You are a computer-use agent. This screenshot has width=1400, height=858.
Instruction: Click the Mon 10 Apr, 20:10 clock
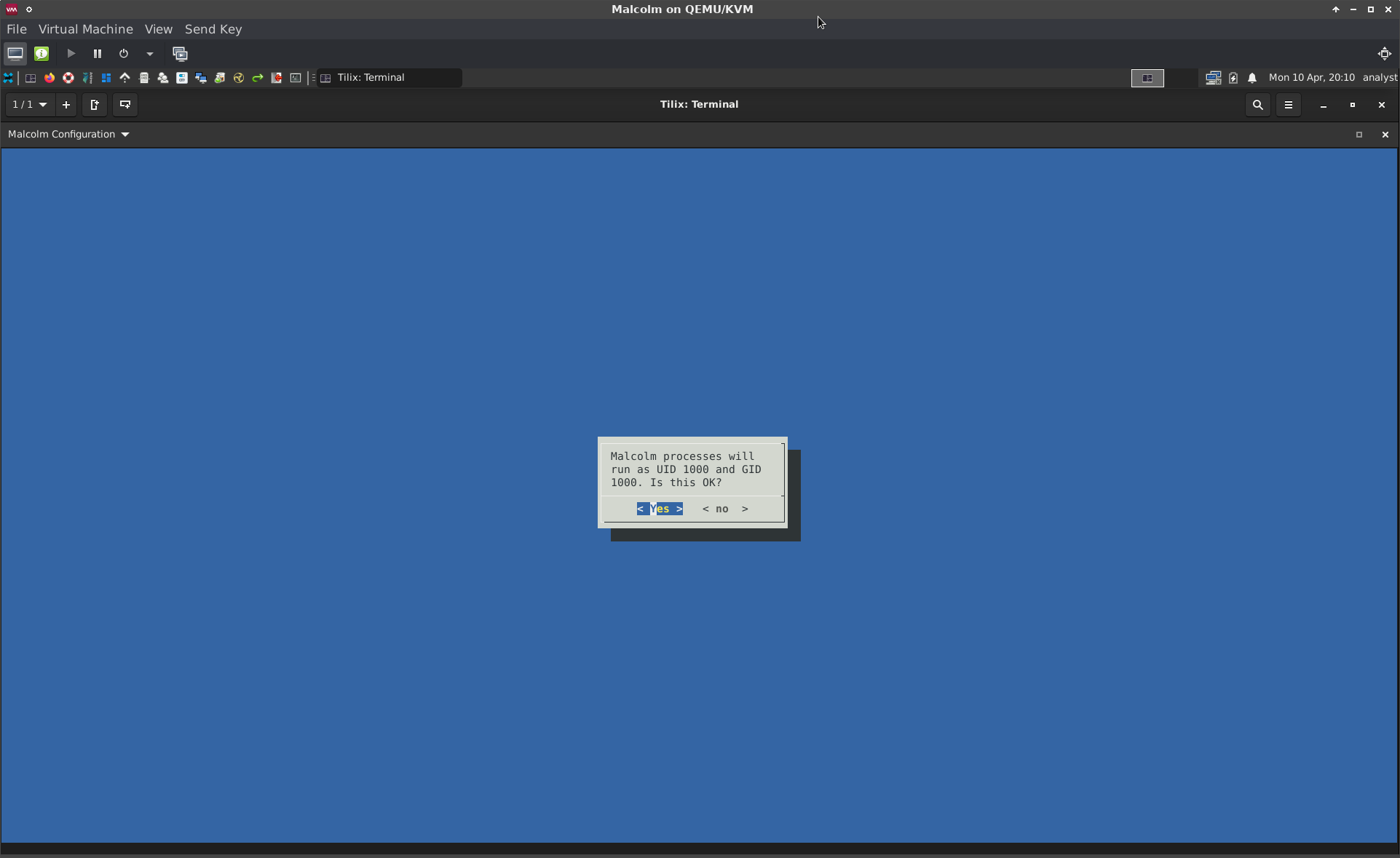point(1311,78)
